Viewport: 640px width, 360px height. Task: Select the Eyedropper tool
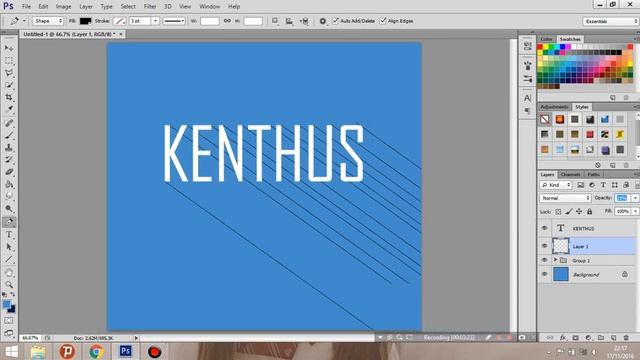(9, 109)
